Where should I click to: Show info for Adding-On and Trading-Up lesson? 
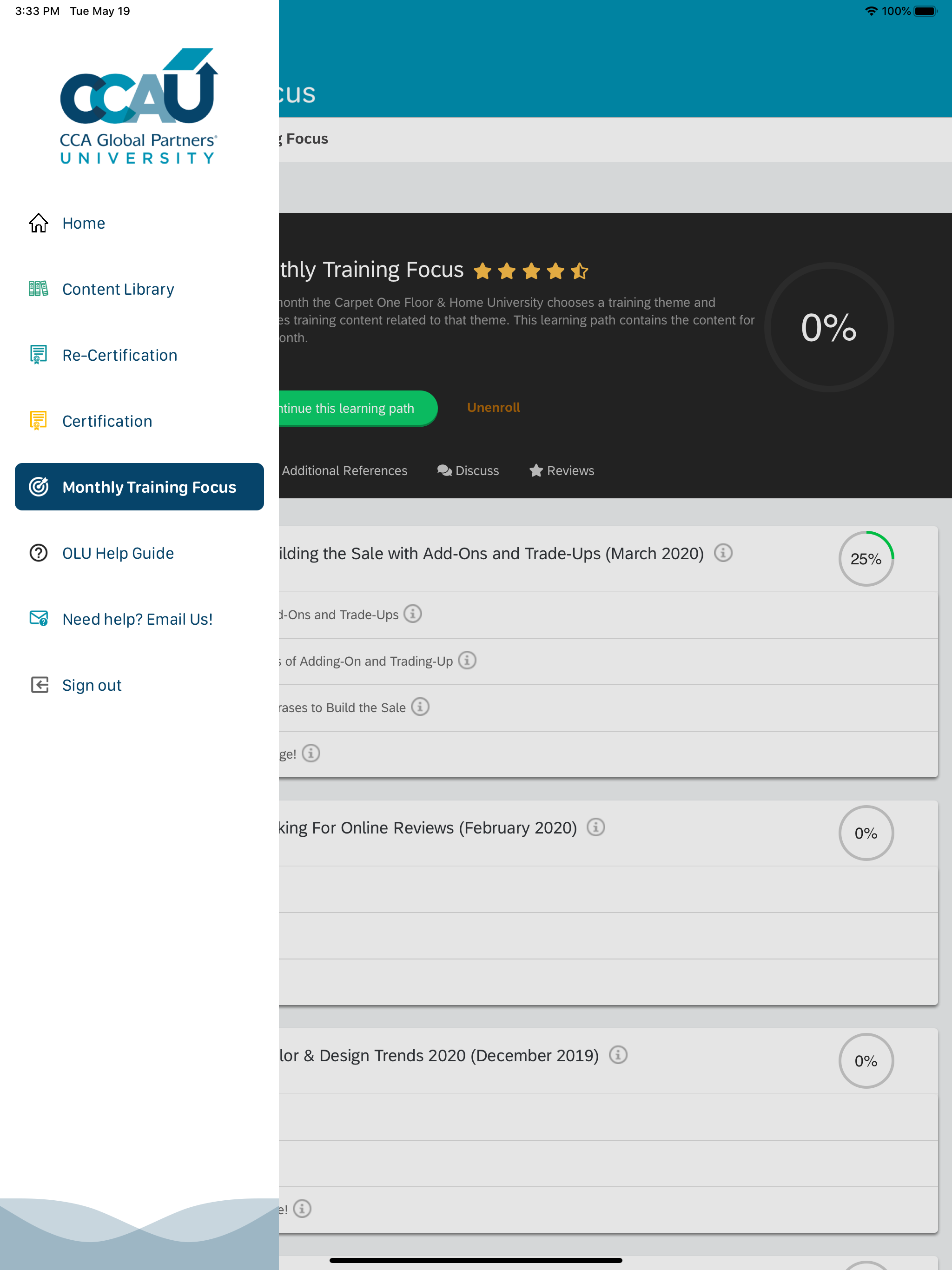[x=467, y=660]
